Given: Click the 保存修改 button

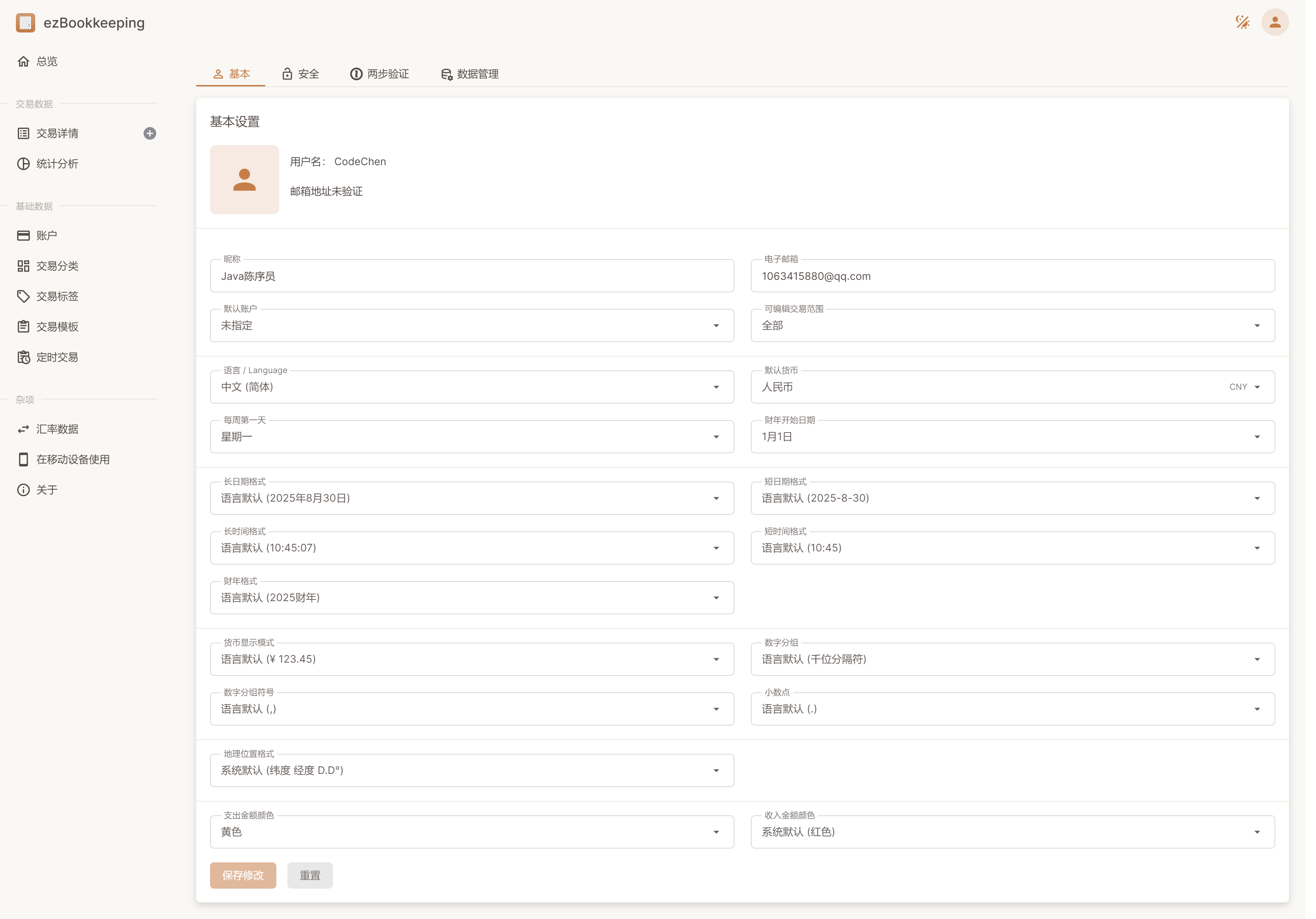Looking at the screenshot, I should (x=242, y=875).
